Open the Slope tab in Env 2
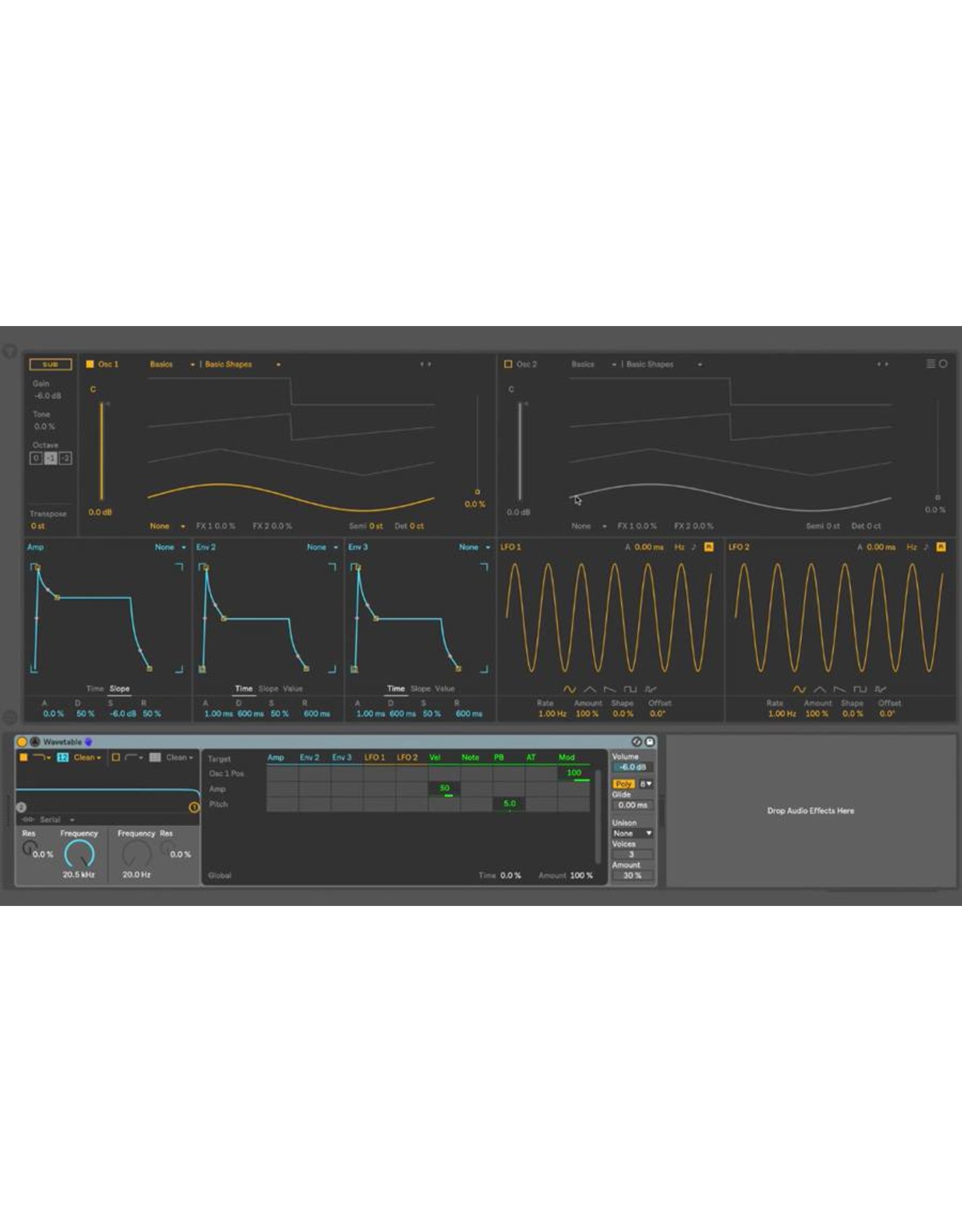The width and height of the screenshot is (962, 1232). [x=268, y=688]
